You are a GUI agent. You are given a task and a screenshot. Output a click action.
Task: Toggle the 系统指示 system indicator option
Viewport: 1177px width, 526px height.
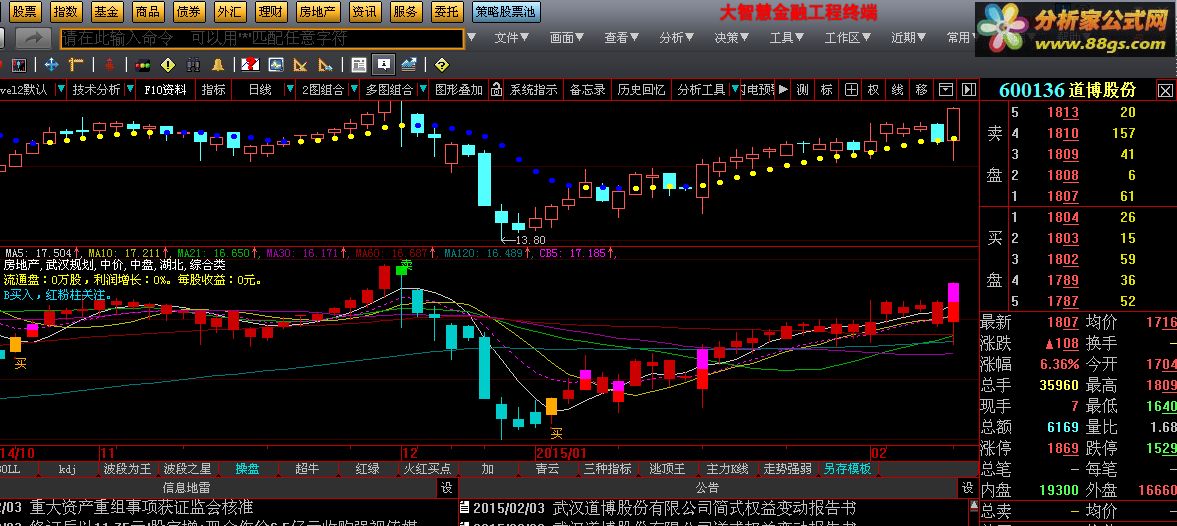pos(534,90)
